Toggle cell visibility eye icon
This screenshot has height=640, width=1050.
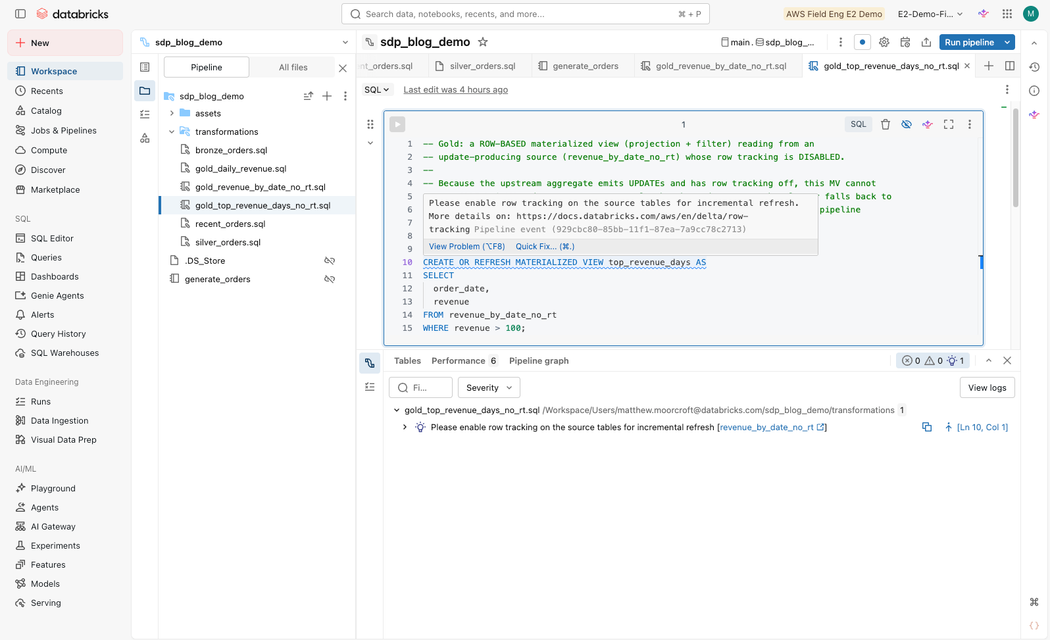click(x=906, y=124)
